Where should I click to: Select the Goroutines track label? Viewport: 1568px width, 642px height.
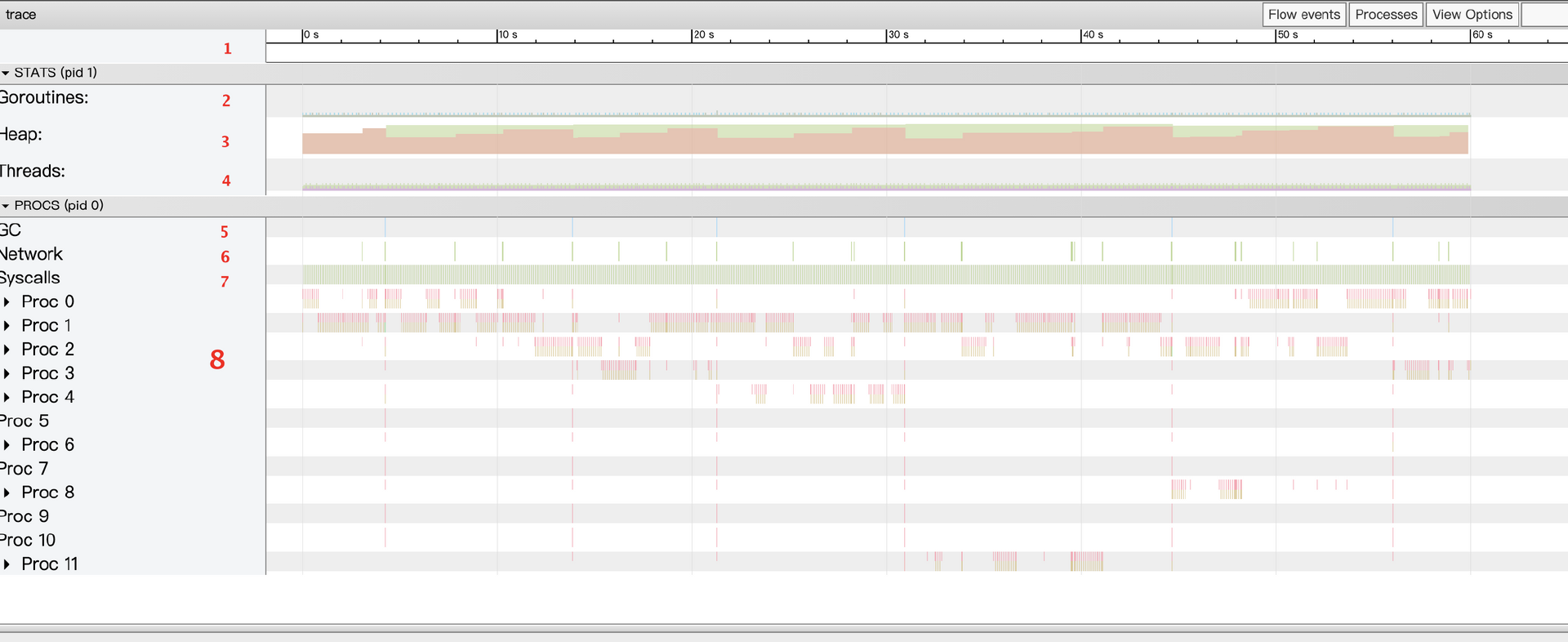tap(44, 98)
